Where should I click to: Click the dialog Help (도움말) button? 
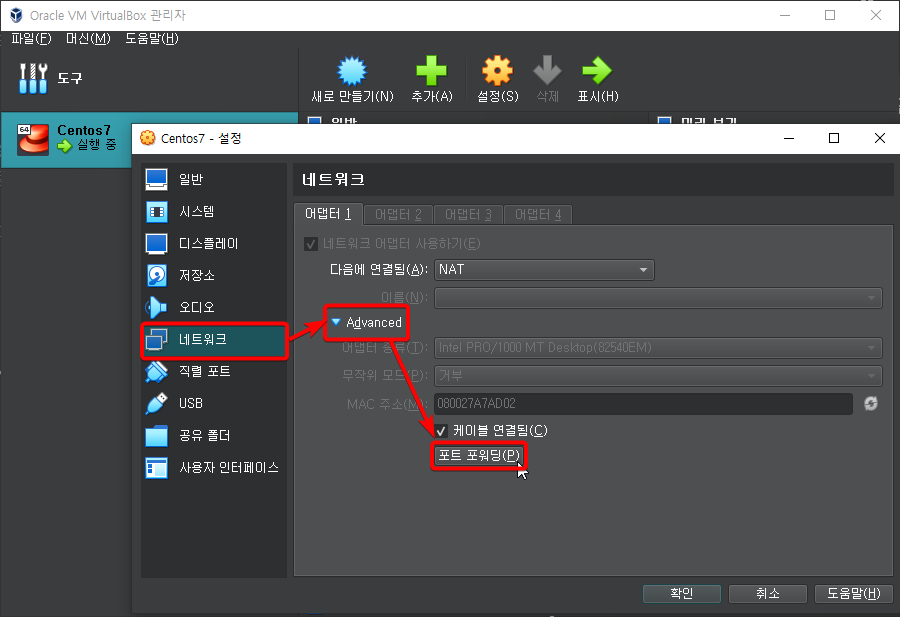(x=854, y=593)
